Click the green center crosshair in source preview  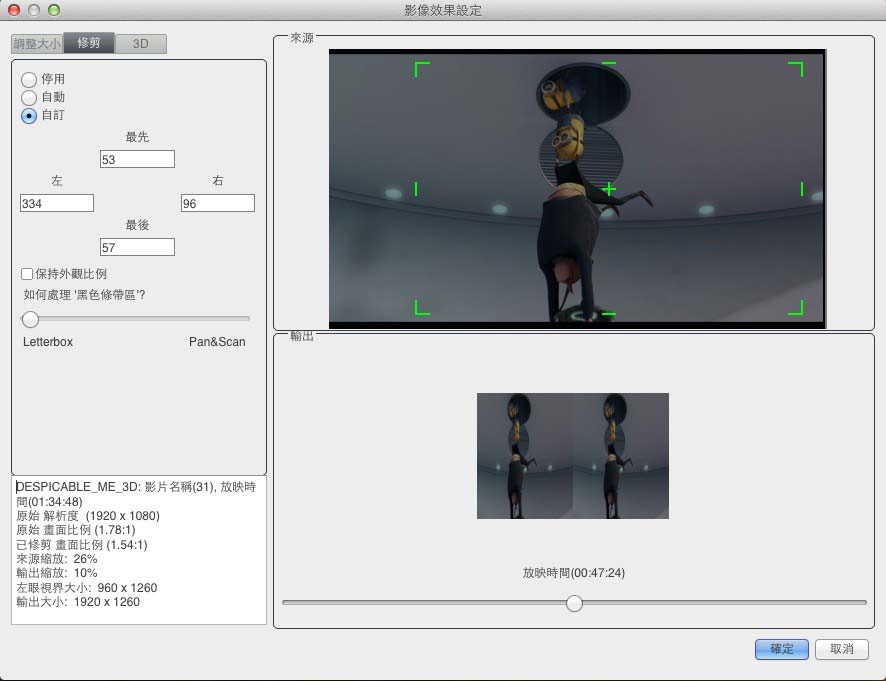coord(608,188)
